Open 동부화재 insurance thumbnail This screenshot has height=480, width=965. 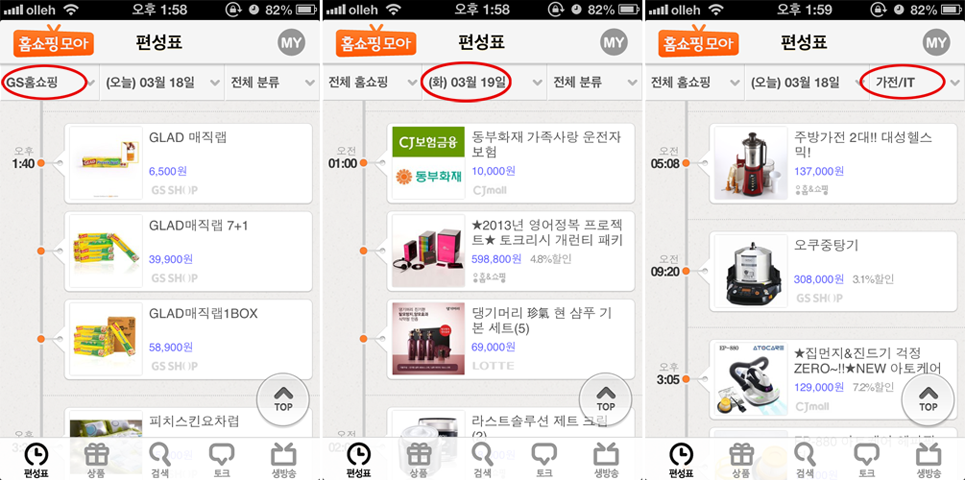click(428, 163)
